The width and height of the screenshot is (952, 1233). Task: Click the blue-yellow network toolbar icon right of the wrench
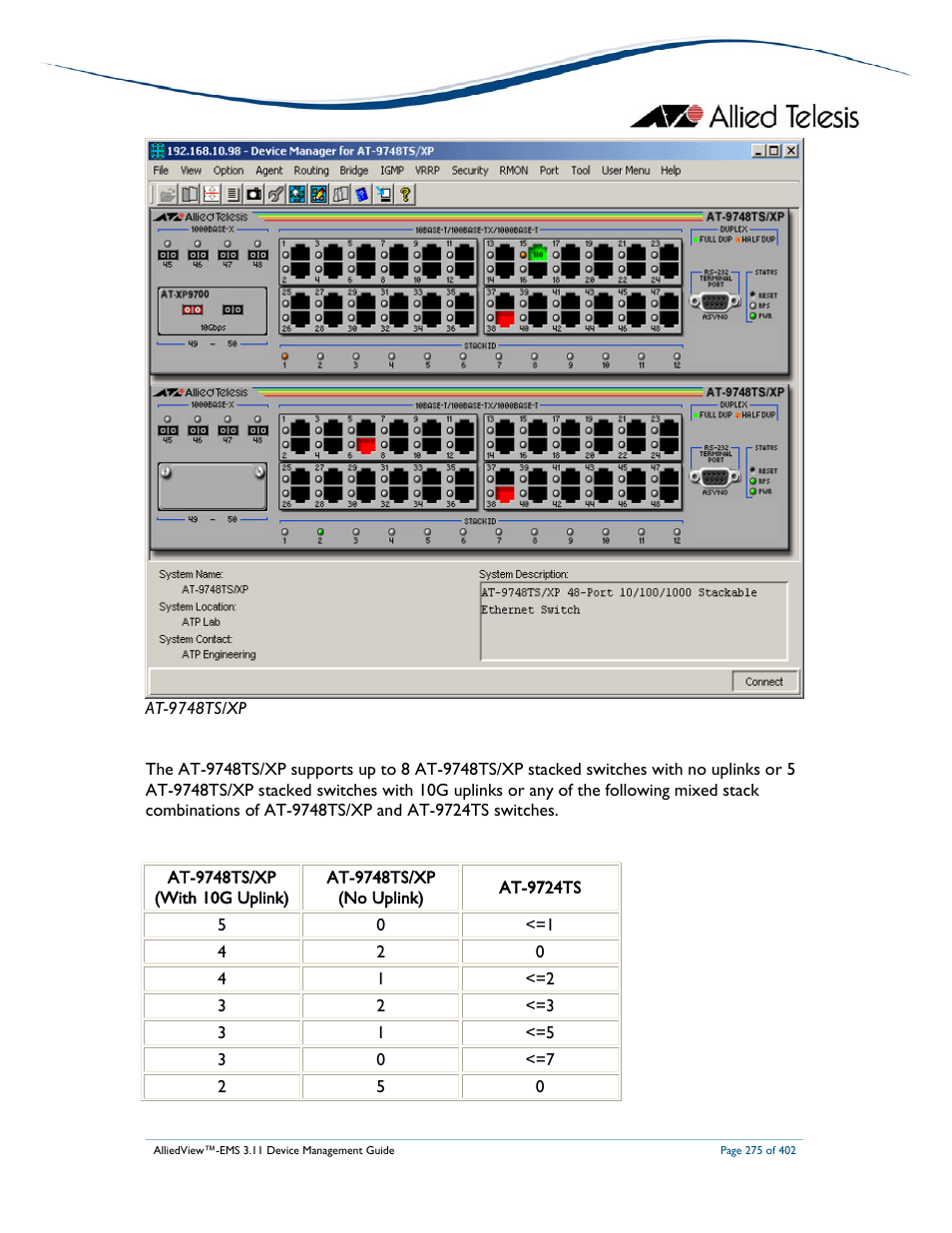click(x=297, y=194)
